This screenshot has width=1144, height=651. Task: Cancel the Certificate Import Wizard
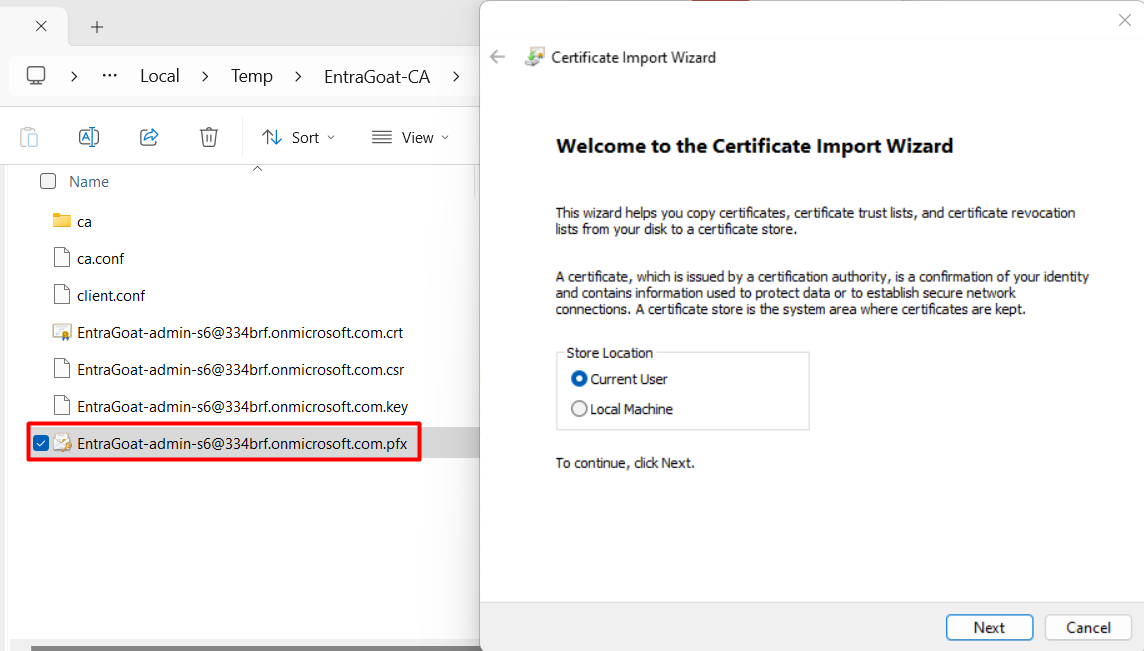tap(1088, 627)
